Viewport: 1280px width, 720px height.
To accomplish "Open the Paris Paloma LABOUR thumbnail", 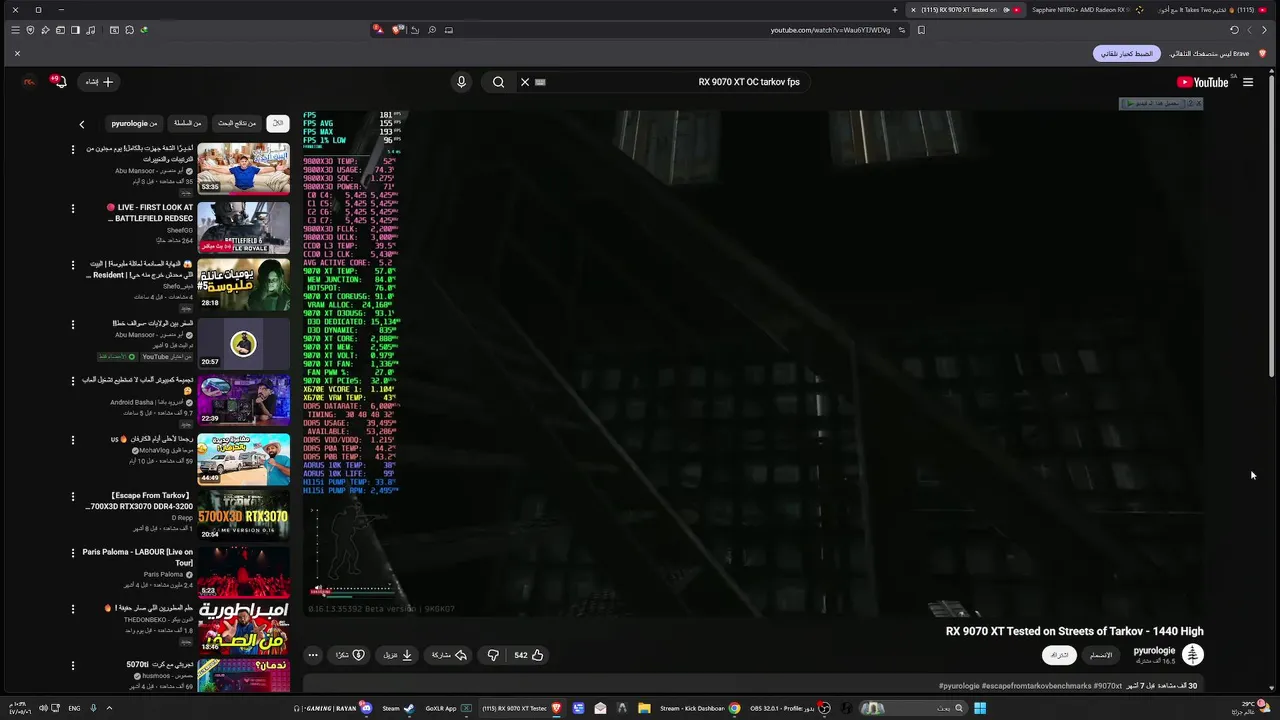I will (x=243, y=572).
